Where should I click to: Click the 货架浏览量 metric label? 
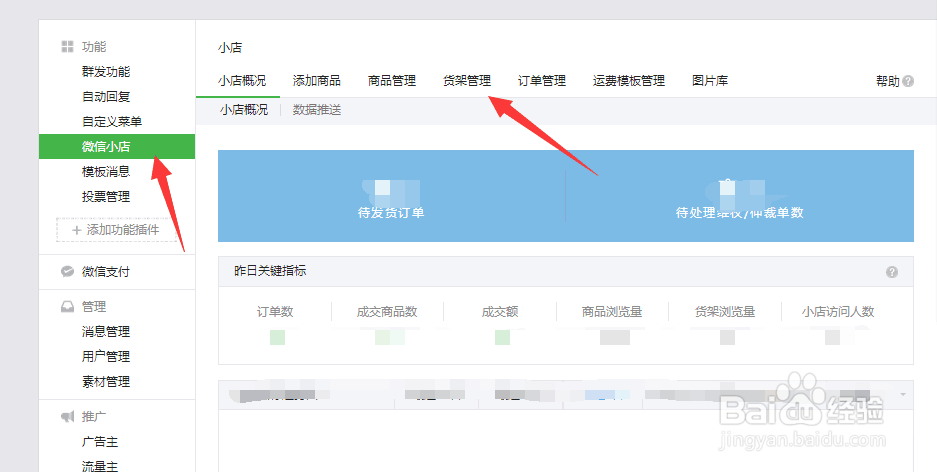(x=725, y=312)
